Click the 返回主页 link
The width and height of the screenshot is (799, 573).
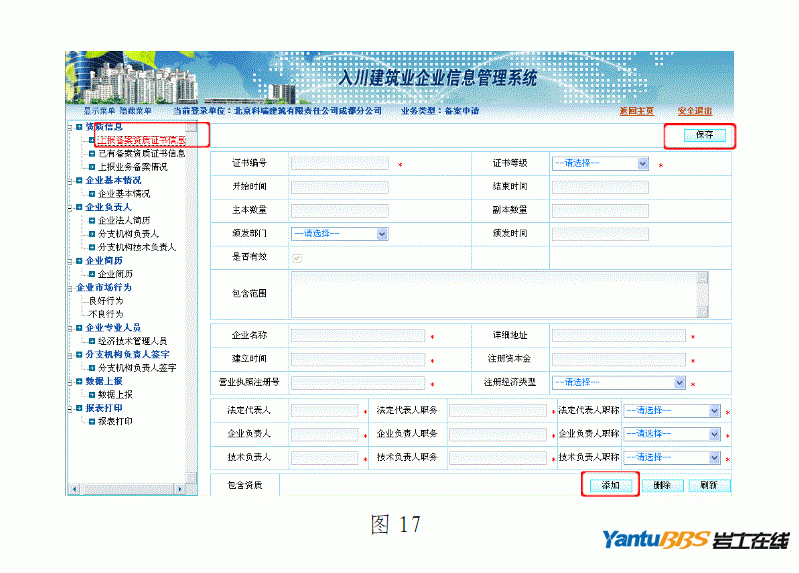point(636,110)
